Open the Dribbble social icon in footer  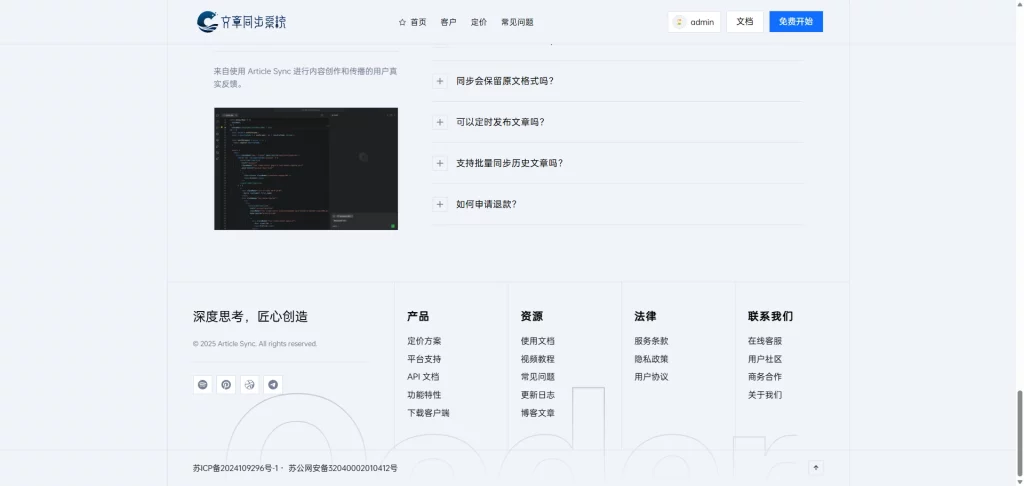point(249,385)
